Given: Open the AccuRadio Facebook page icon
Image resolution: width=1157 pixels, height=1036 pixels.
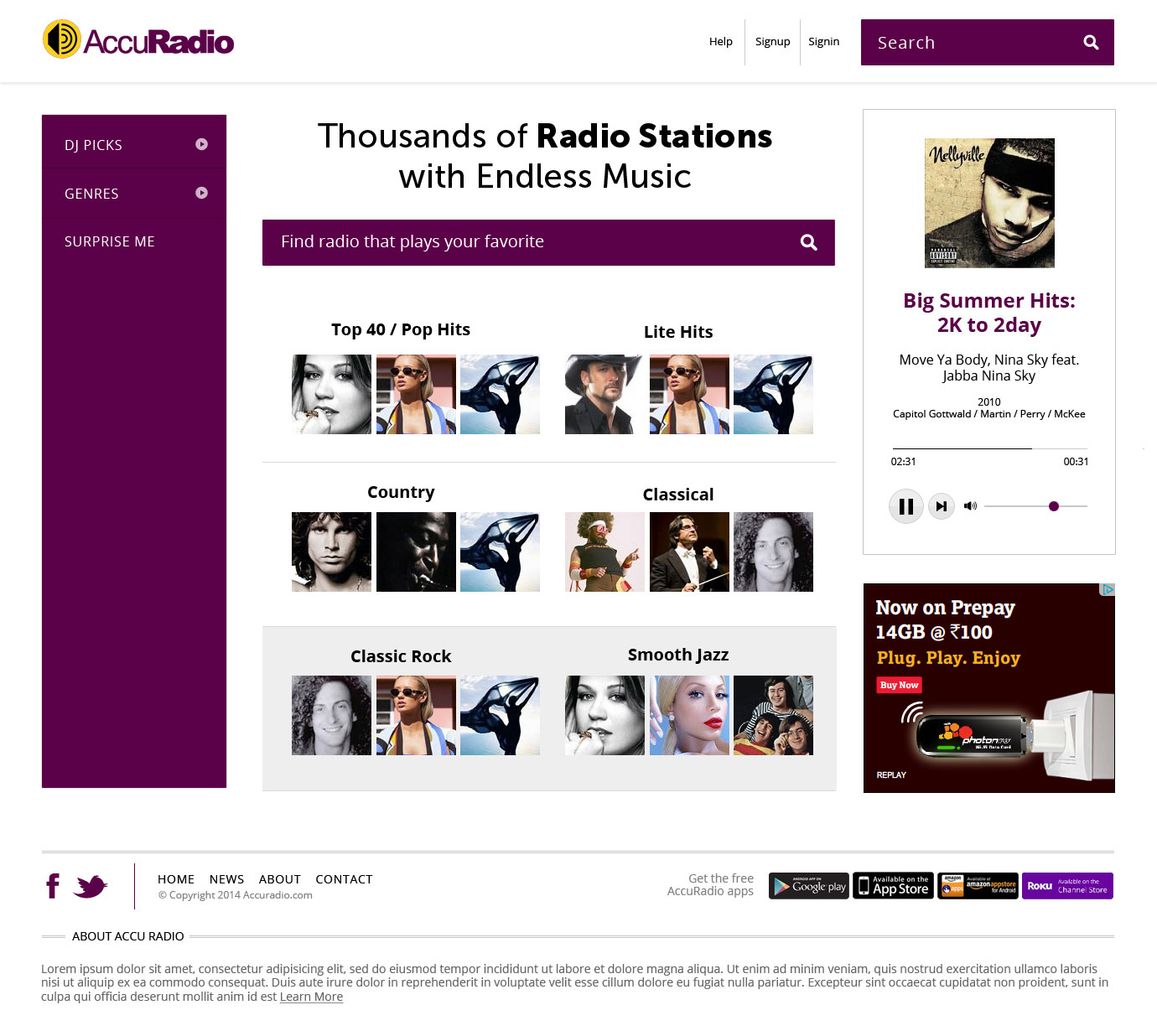Looking at the screenshot, I should [x=53, y=886].
